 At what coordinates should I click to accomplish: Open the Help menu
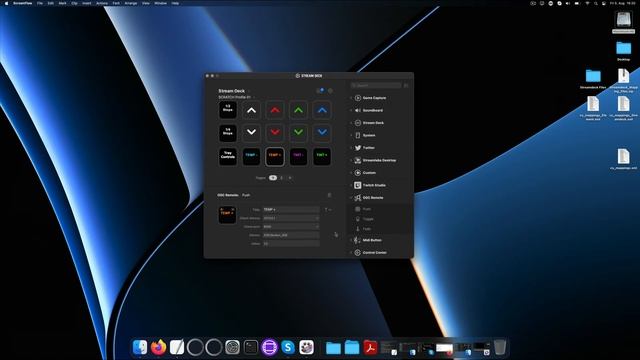(x=175, y=3)
